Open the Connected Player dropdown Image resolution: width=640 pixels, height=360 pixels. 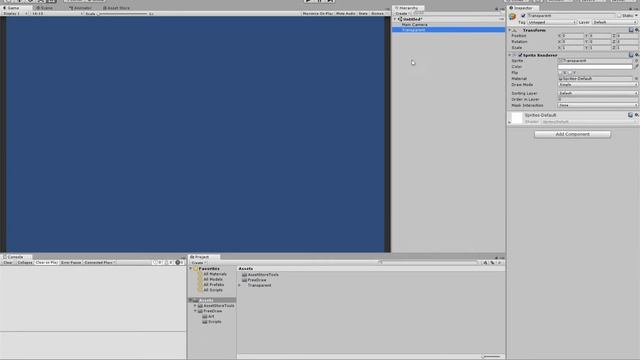point(100,262)
